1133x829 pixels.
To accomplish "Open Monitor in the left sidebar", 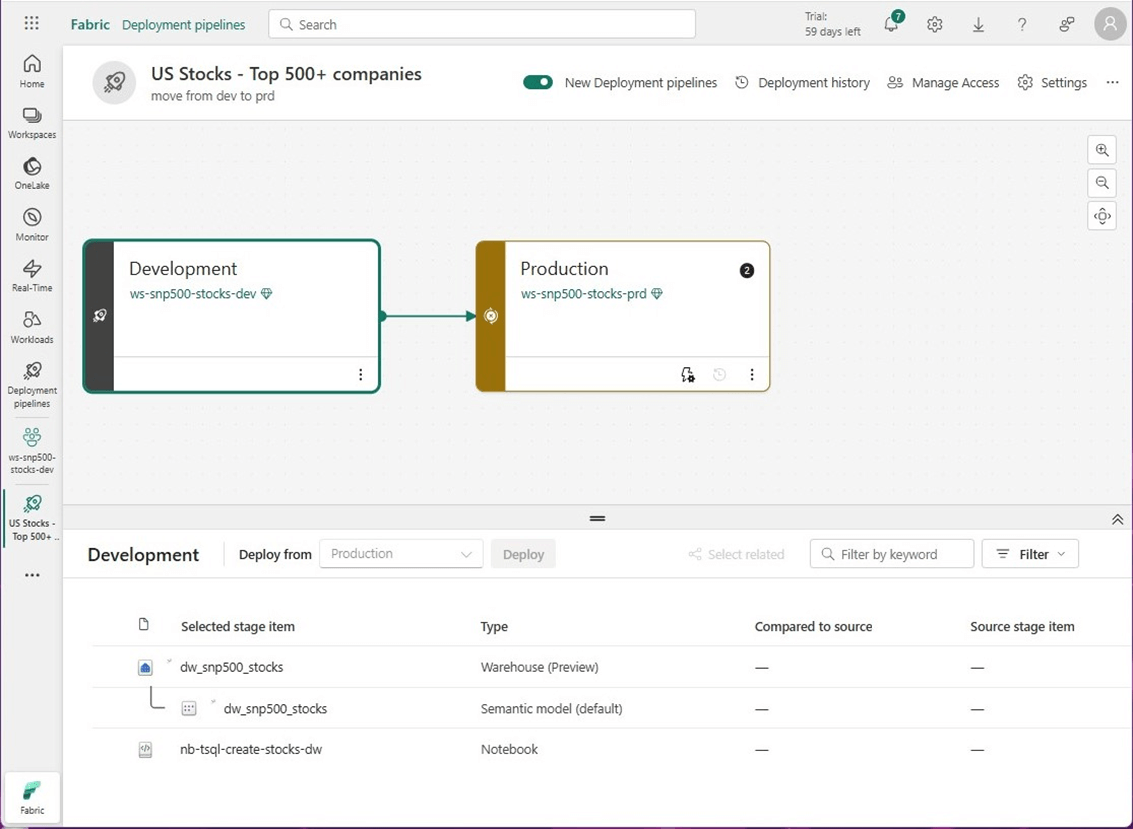I will pyautogui.click(x=32, y=224).
